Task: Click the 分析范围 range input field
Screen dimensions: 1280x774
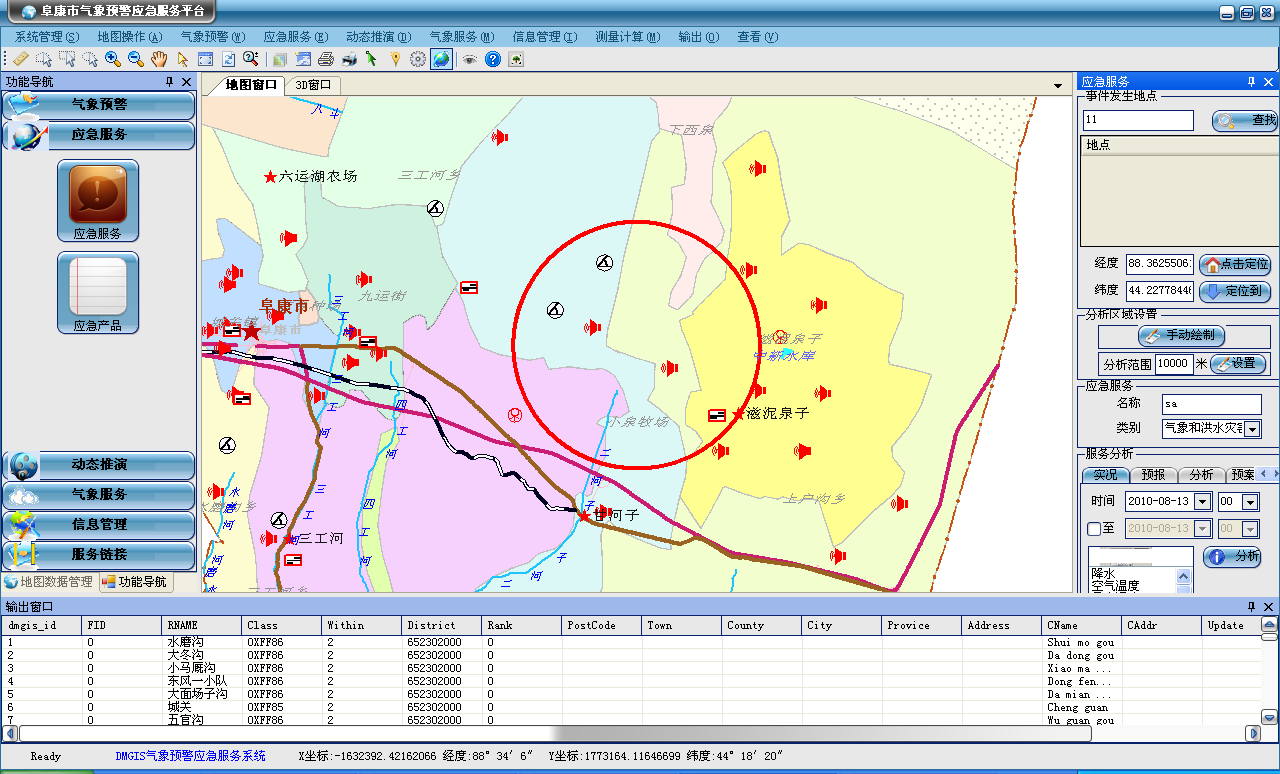Action: (1174, 364)
